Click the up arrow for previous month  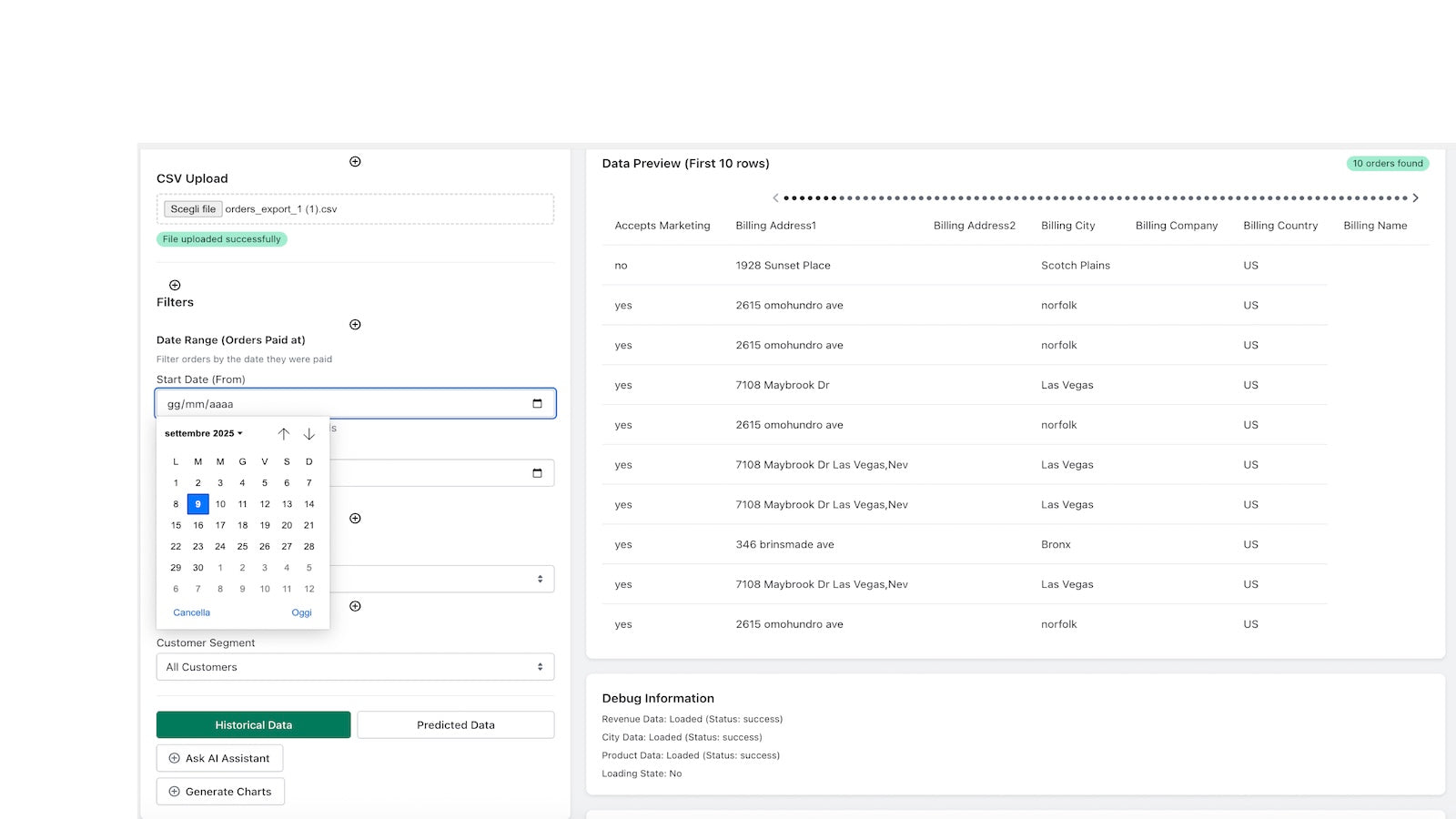click(284, 434)
